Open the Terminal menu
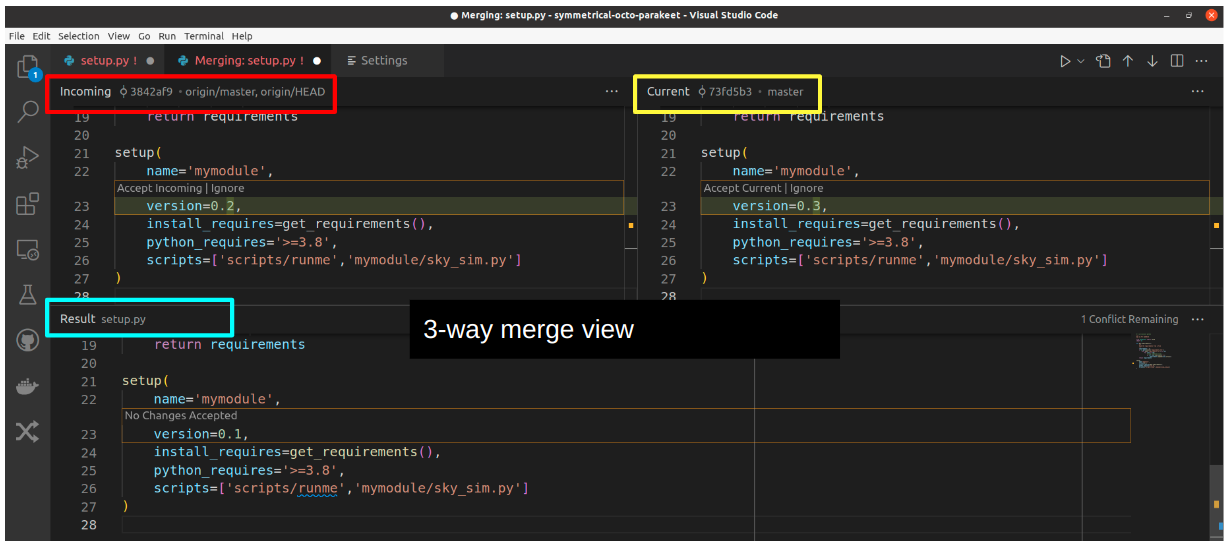1232x548 pixels. point(203,36)
